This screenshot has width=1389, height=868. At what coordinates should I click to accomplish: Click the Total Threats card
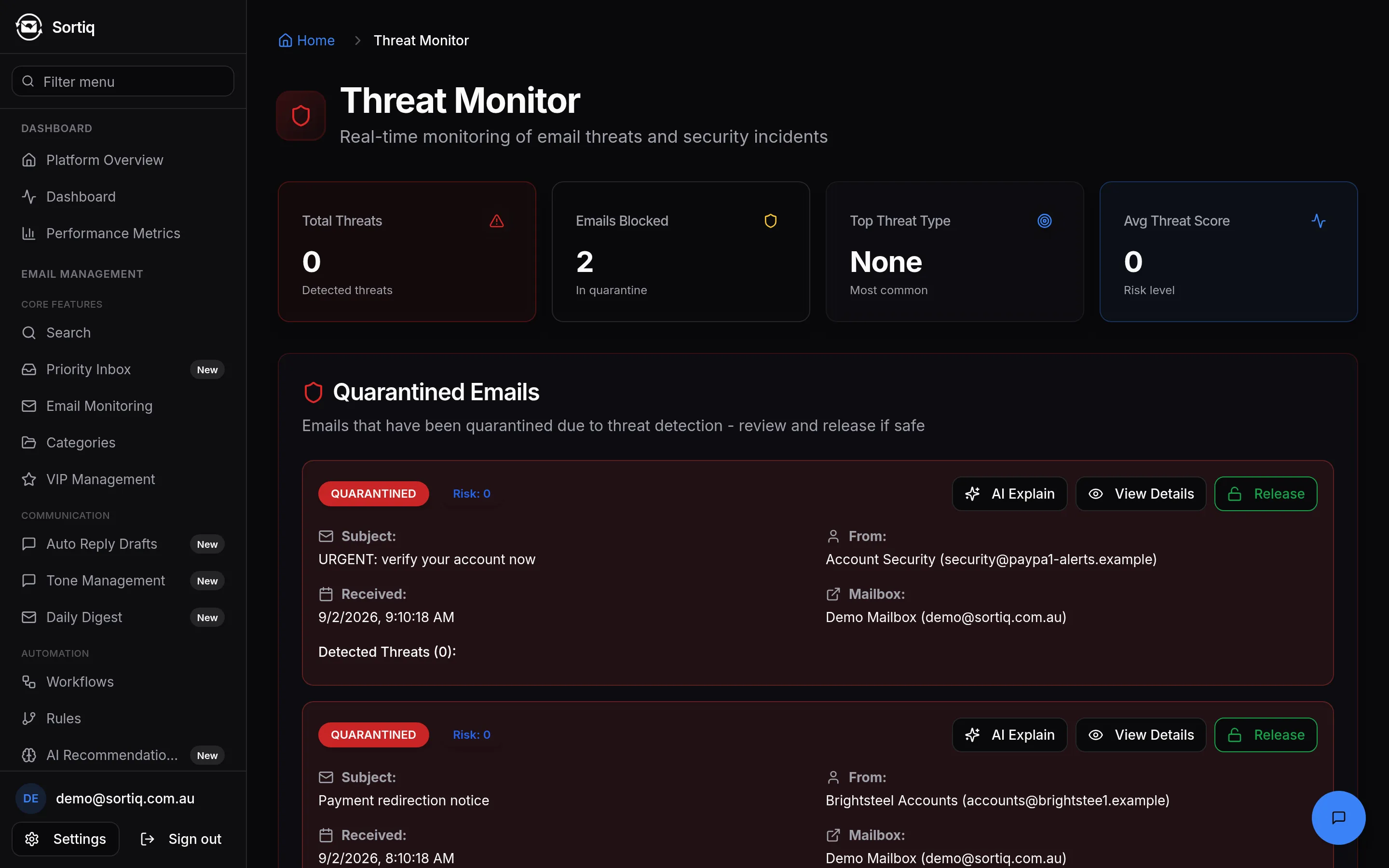407,251
